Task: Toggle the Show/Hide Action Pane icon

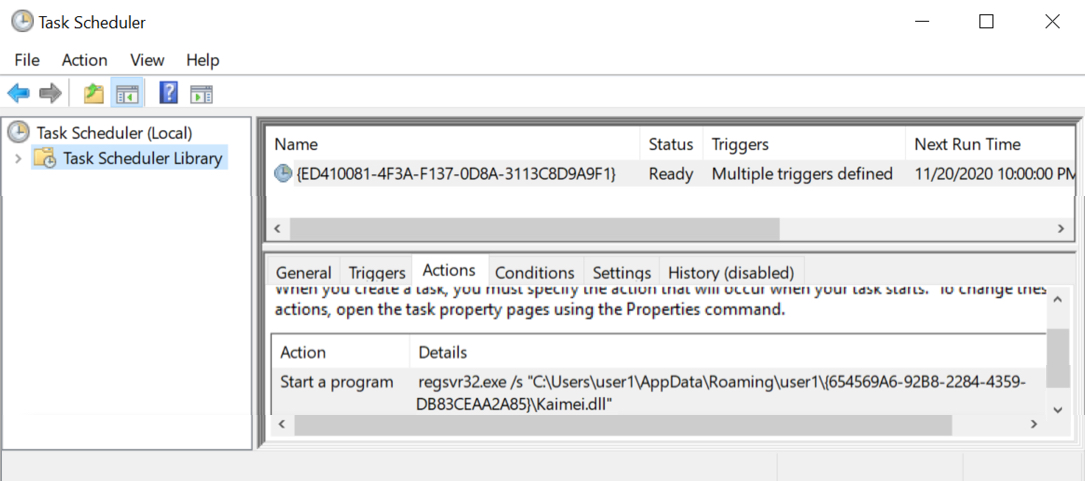Action: pyautogui.click(x=201, y=93)
